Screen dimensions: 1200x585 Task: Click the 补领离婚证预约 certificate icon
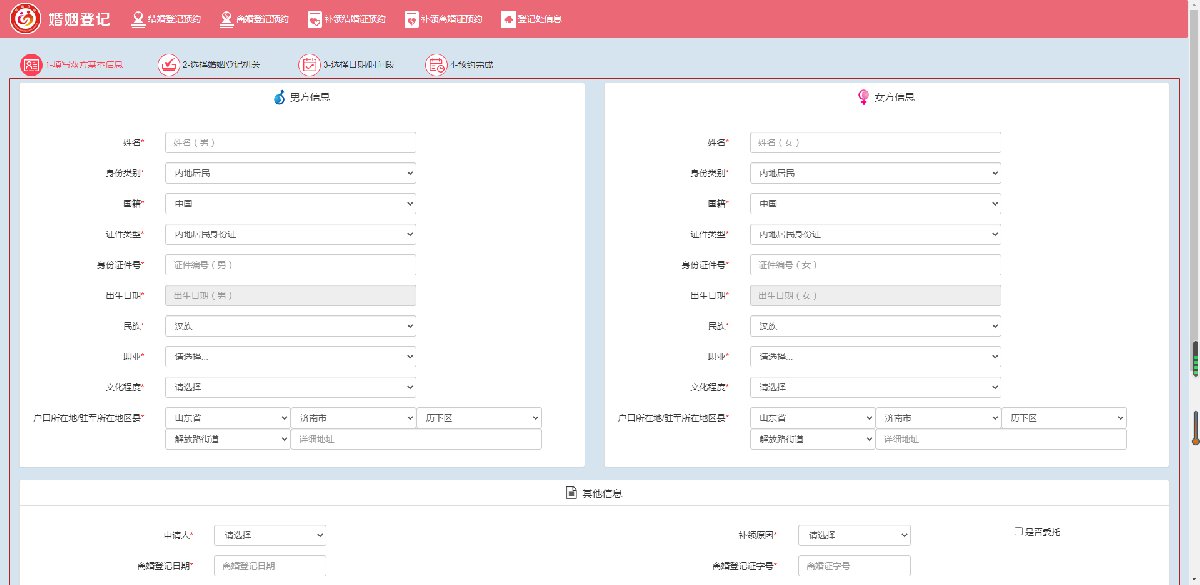tap(411, 19)
